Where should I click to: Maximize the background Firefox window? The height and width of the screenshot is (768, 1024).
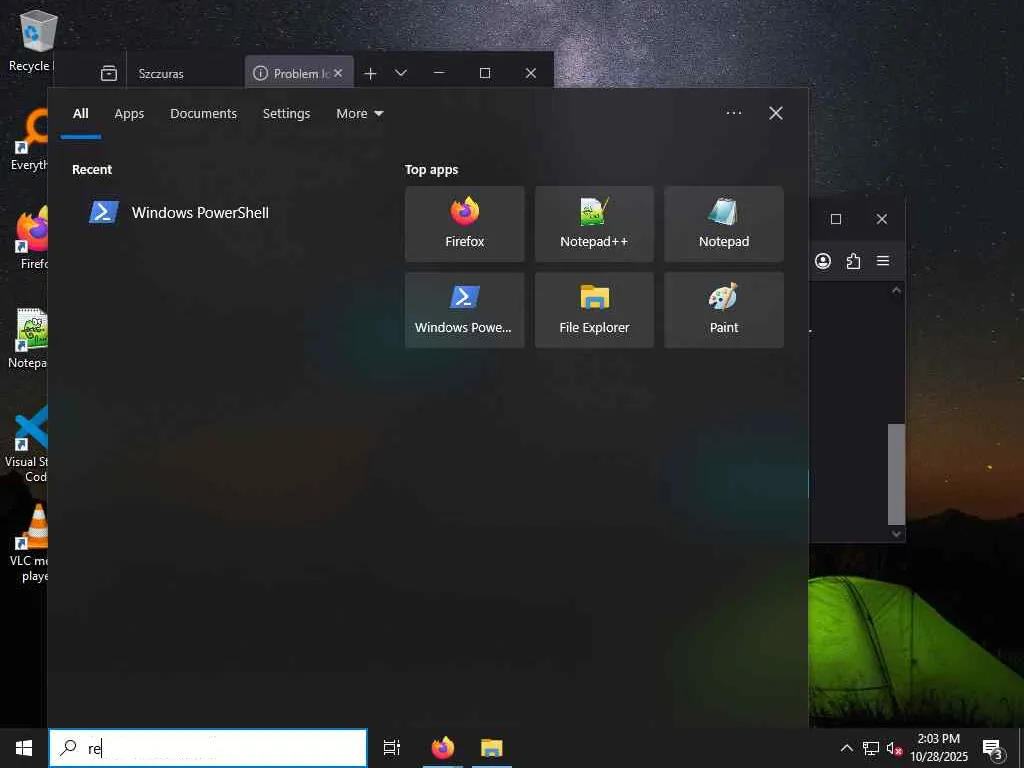(x=835, y=219)
